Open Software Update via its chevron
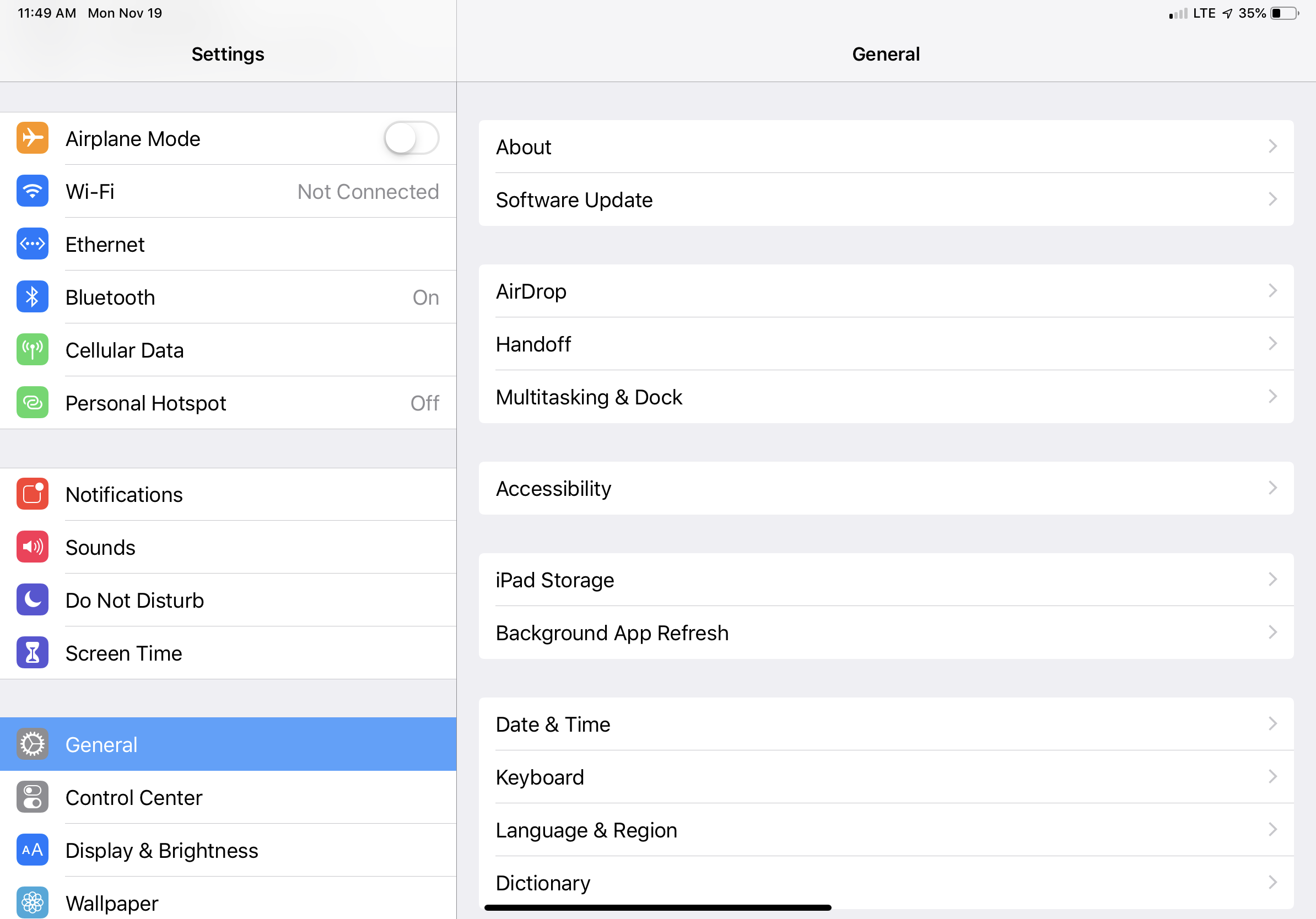This screenshot has height=919, width=1316. pos(1273,199)
